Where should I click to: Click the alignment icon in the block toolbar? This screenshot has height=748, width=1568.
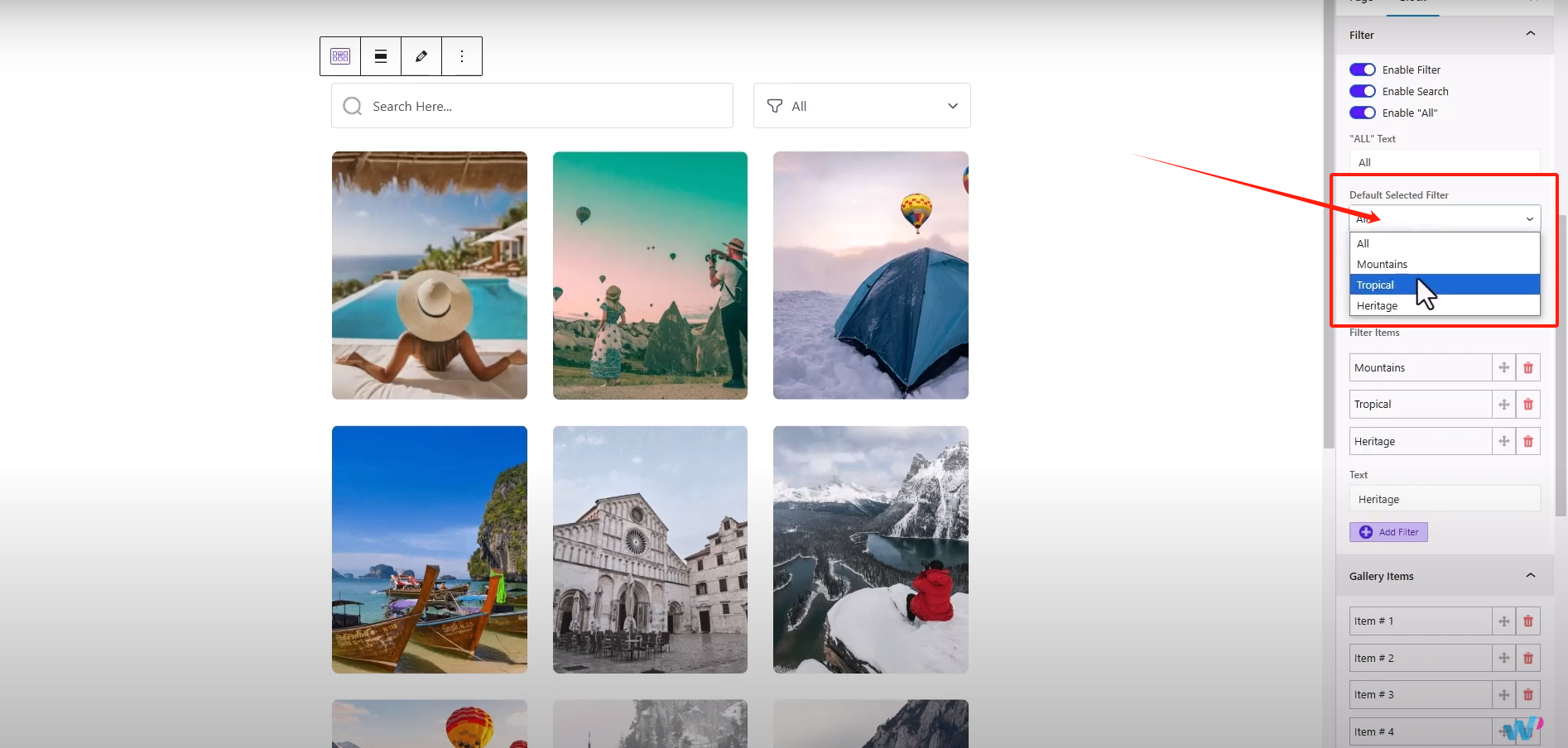pyautogui.click(x=380, y=55)
